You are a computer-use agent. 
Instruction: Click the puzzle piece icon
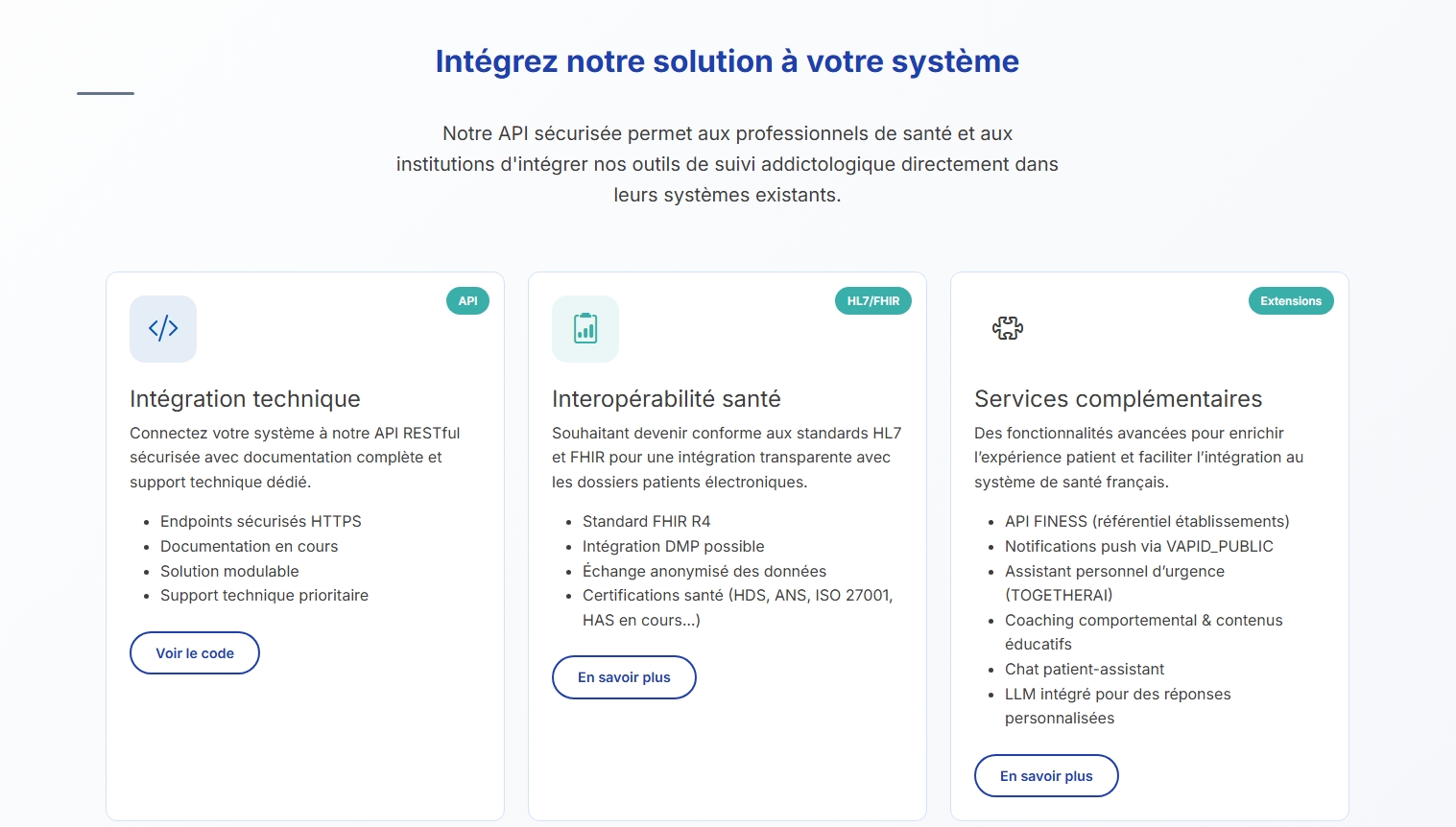[1008, 329]
